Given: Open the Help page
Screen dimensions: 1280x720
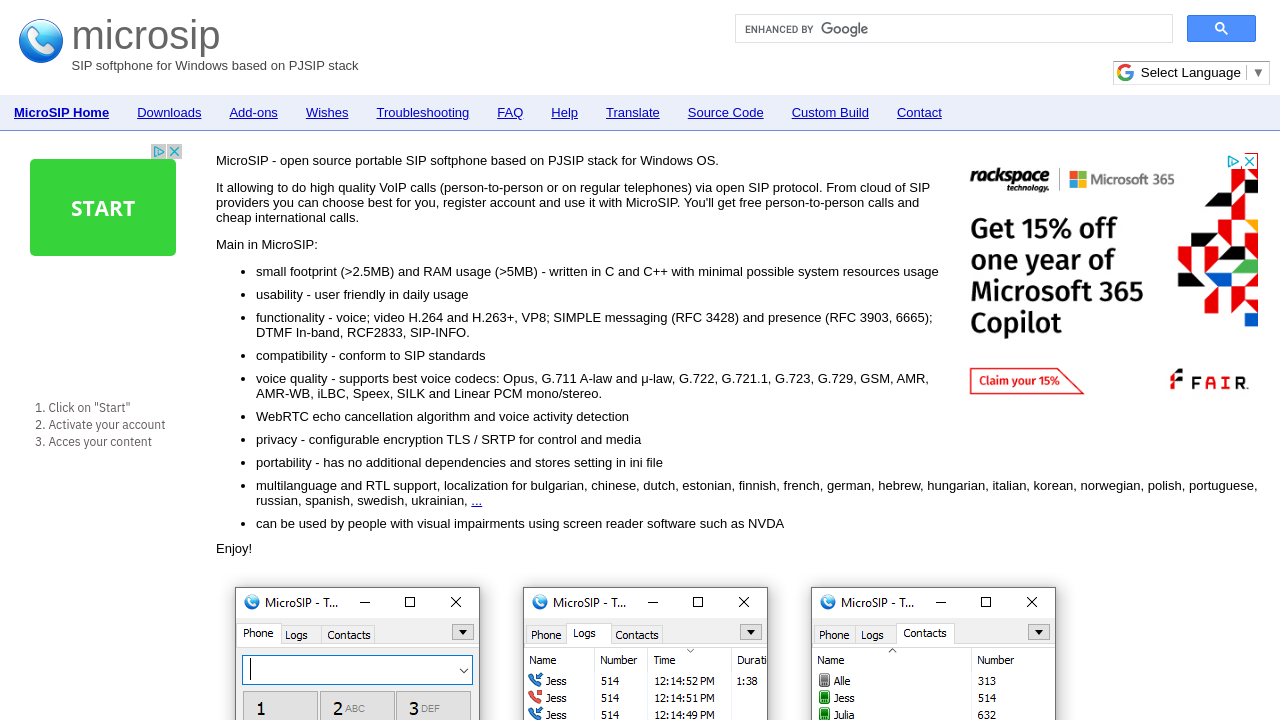Looking at the screenshot, I should [564, 113].
